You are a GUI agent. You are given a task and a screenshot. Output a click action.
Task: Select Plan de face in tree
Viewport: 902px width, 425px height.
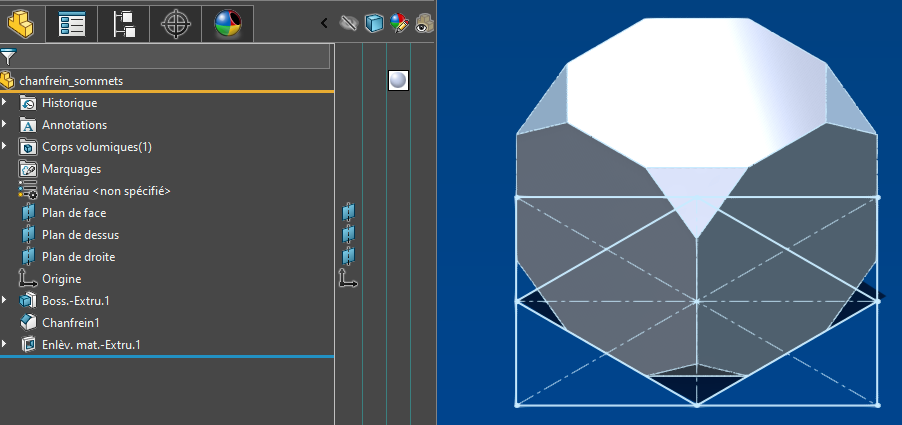click(74, 213)
